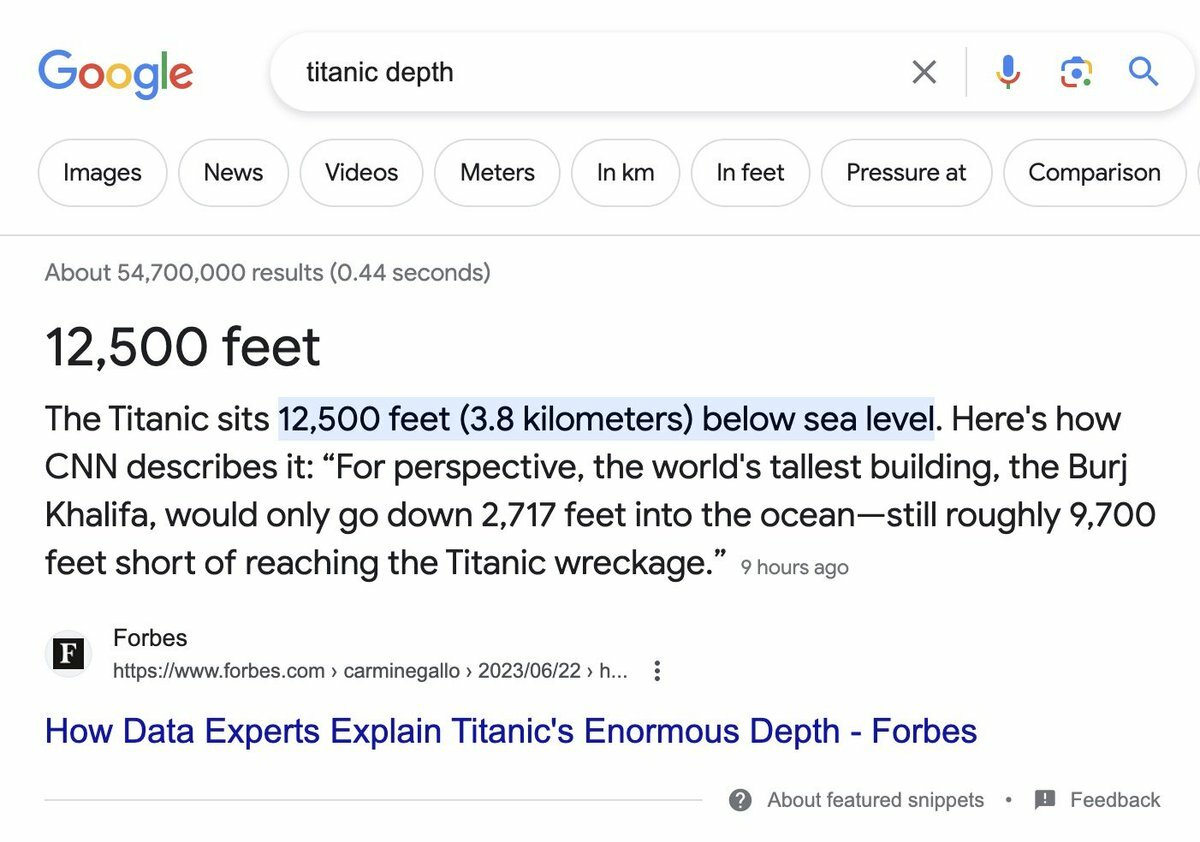Screen dimensions: 1200x842
Task: Open the Forbes result three-dot menu
Action: point(657,671)
